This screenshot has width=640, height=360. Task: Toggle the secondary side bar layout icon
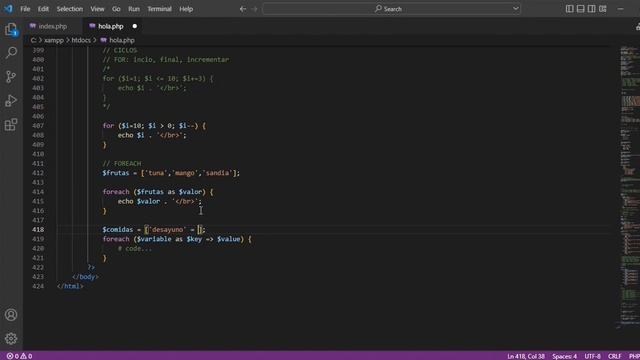[591, 9]
